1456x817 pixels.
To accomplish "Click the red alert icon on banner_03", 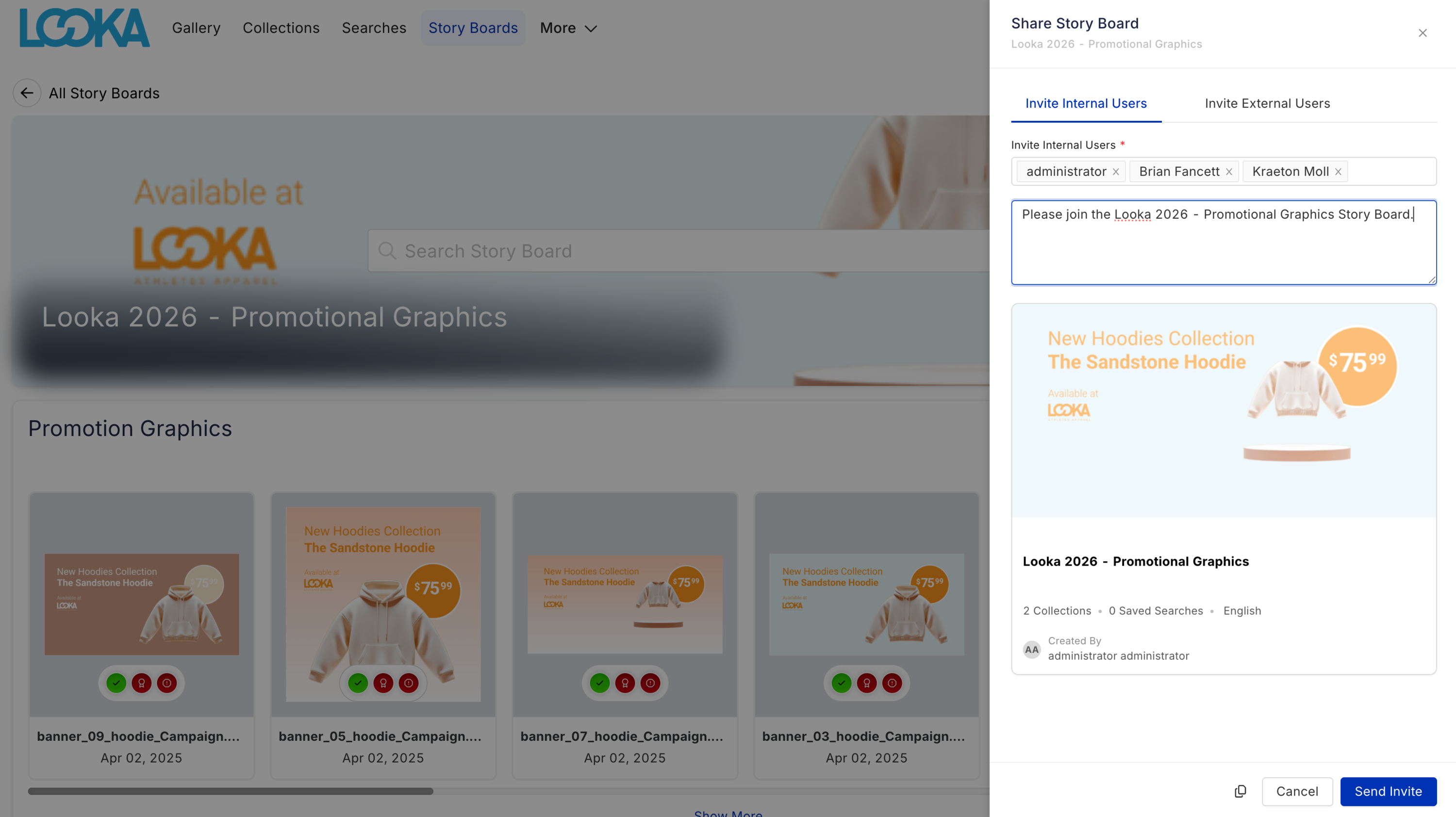I will [x=893, y=683].
